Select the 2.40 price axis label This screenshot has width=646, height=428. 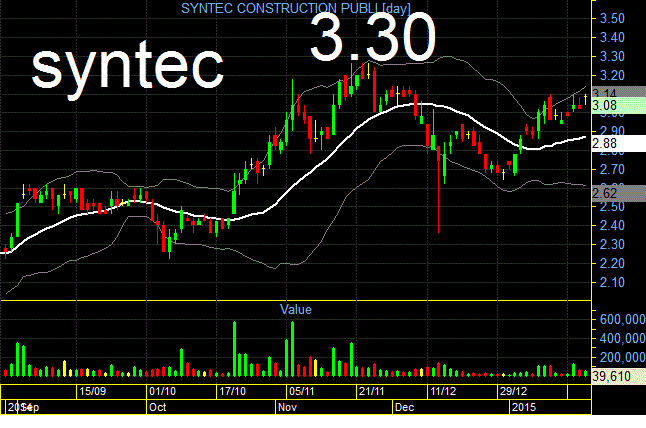(x=612, y=225)
